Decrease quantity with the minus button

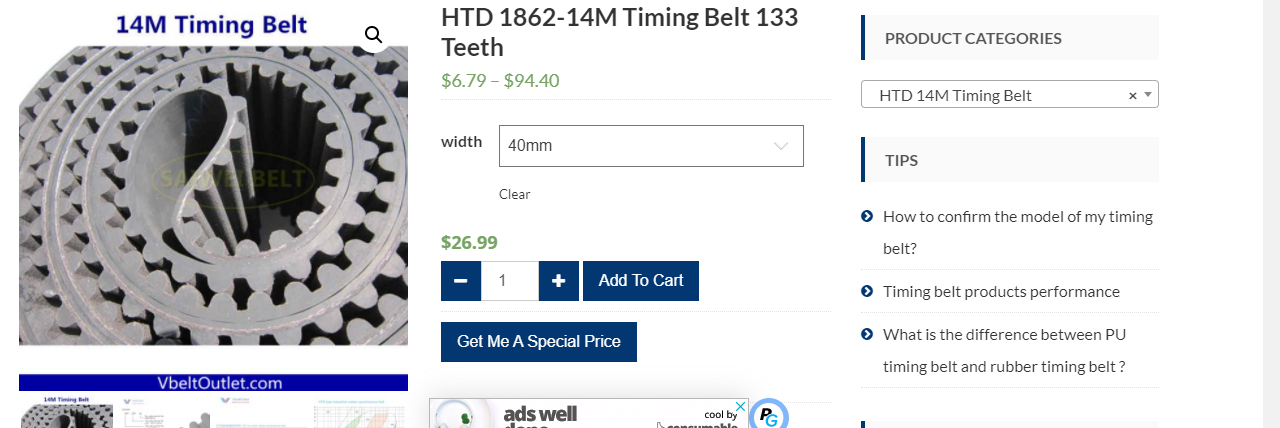[461, 281]
